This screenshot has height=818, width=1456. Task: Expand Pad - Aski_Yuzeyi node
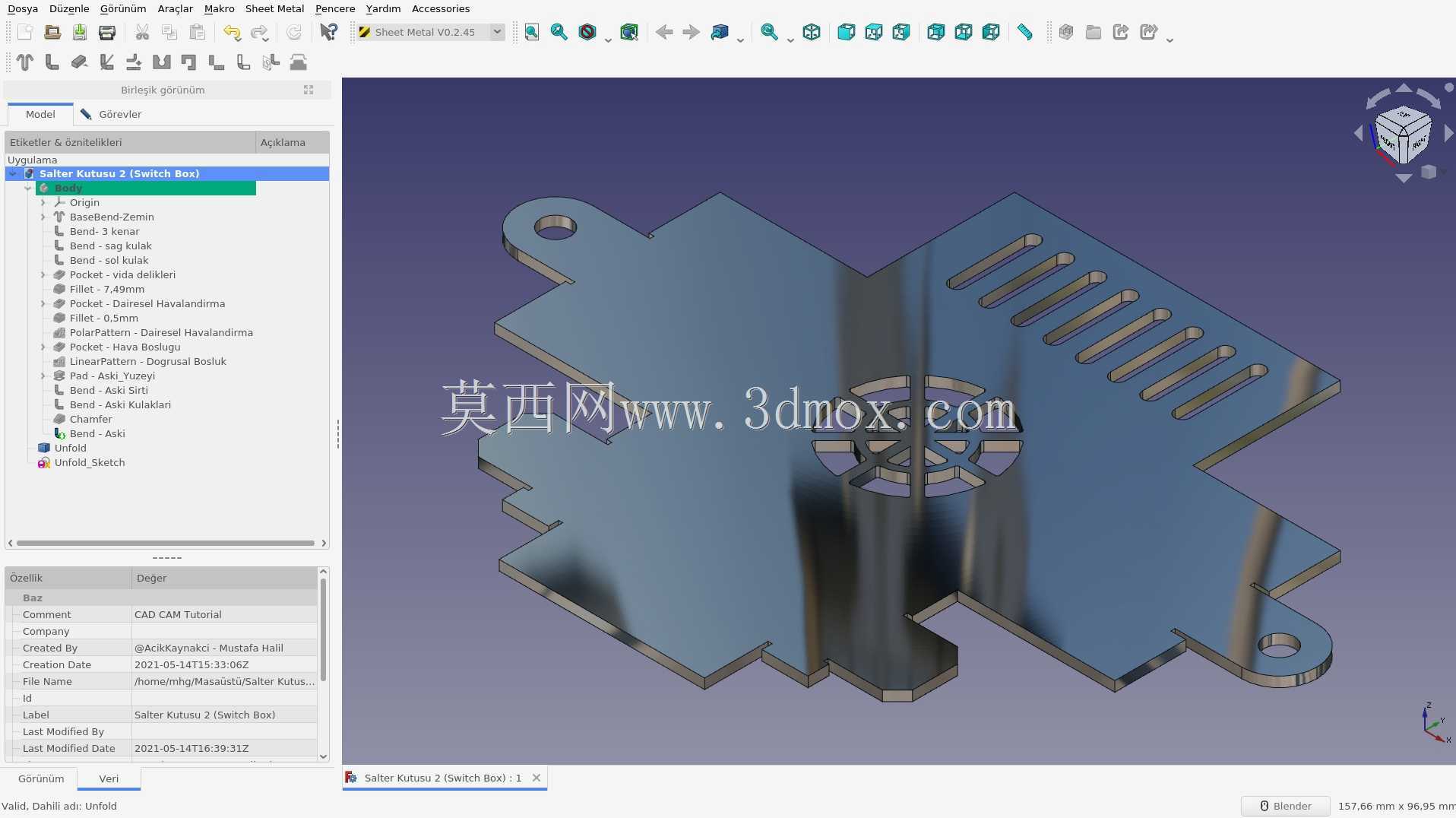(x=43, y=376)
